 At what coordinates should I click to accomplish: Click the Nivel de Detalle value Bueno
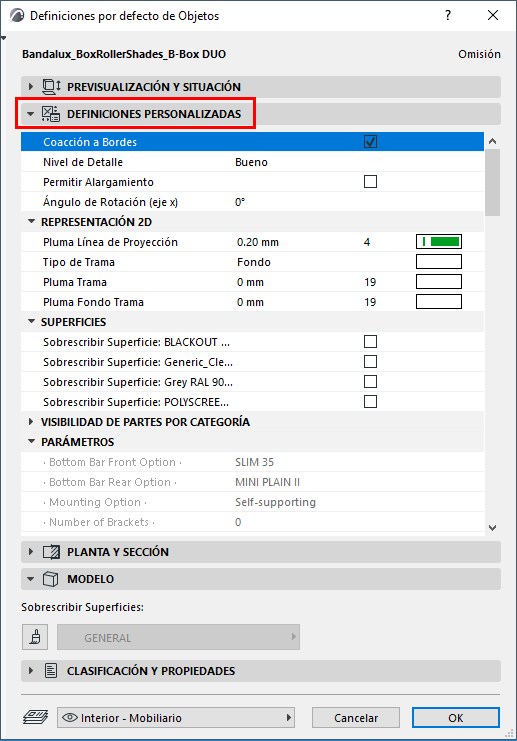click(x=251, y=162)
